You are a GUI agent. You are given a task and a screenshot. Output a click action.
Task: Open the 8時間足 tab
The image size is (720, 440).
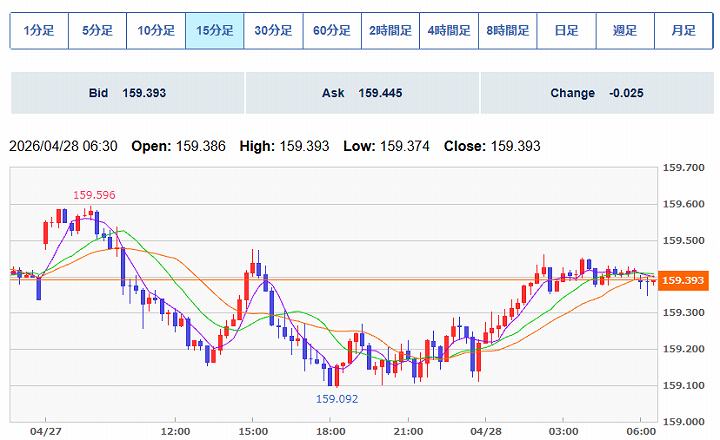point(507,31)
